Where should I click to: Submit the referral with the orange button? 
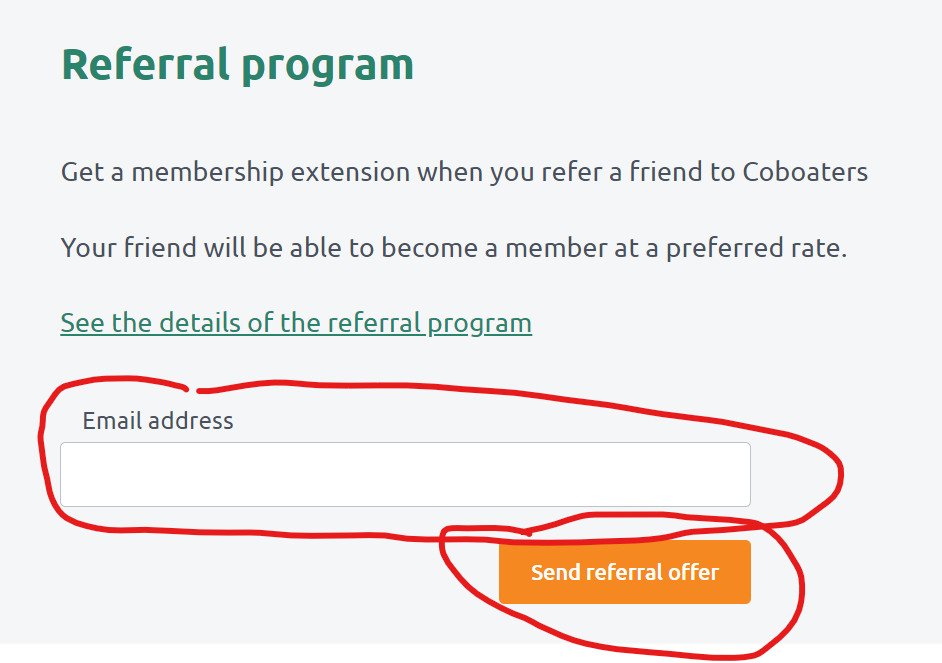coord(624,572)
